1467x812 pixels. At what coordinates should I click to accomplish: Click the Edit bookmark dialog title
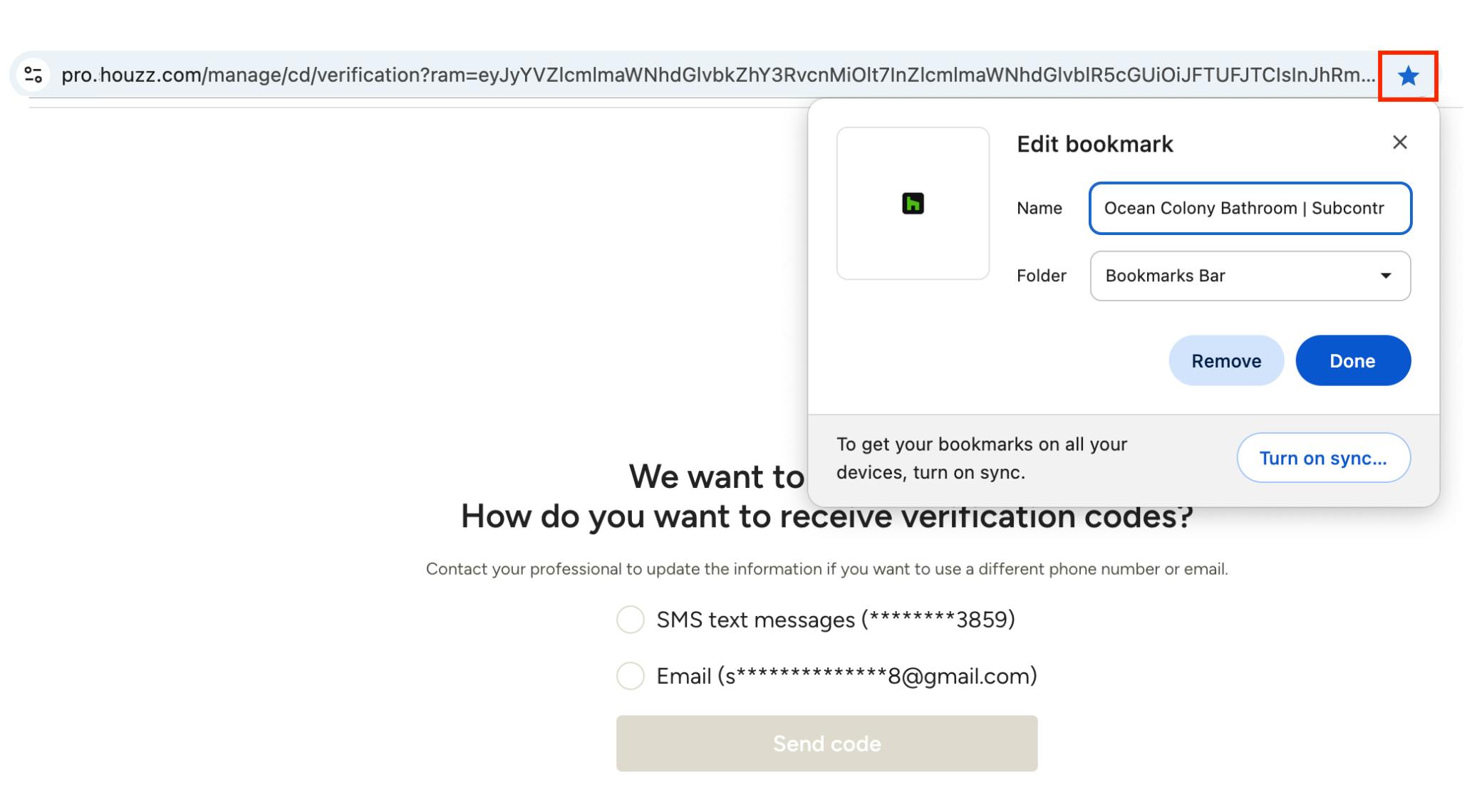tap(1094, 144)
